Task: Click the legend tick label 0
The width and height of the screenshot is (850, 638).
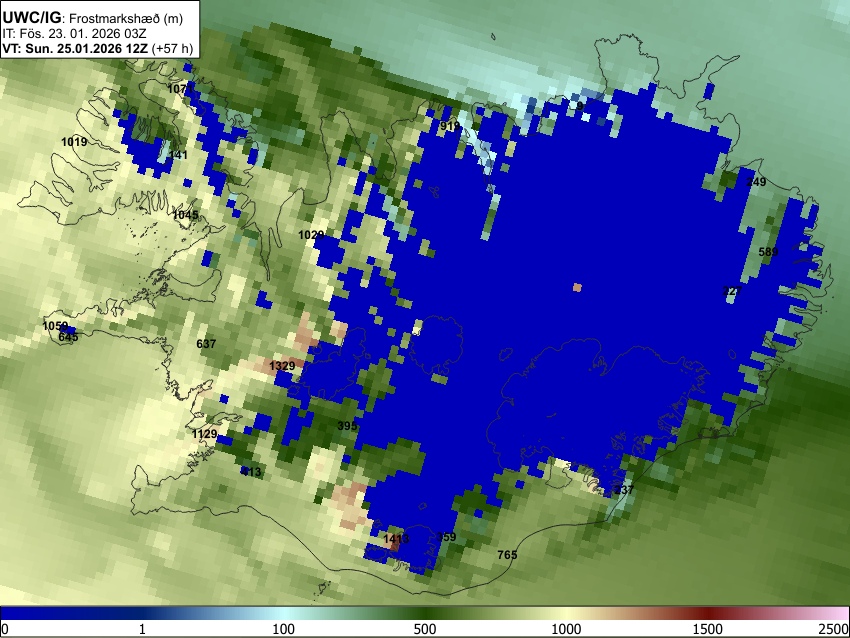Action: [5, 629]
